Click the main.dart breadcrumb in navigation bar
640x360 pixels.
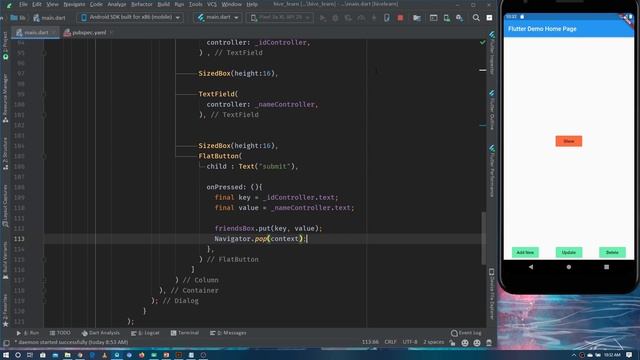point(49,18)
